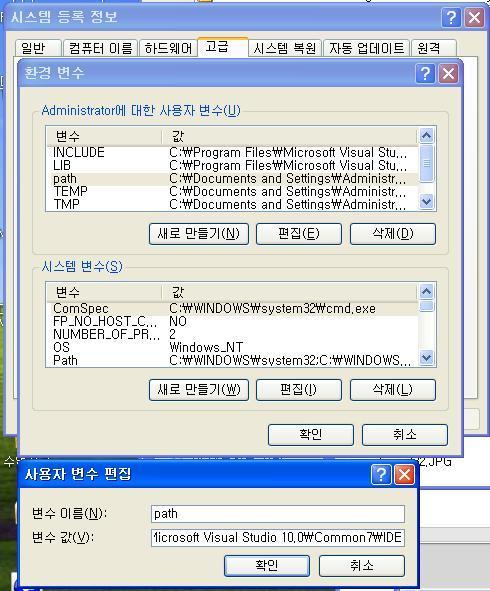Image resolution: width=490 pixels, height=591 pixels.
Task: Click 변수 column header in system variables list
Action: coord(104,292)
